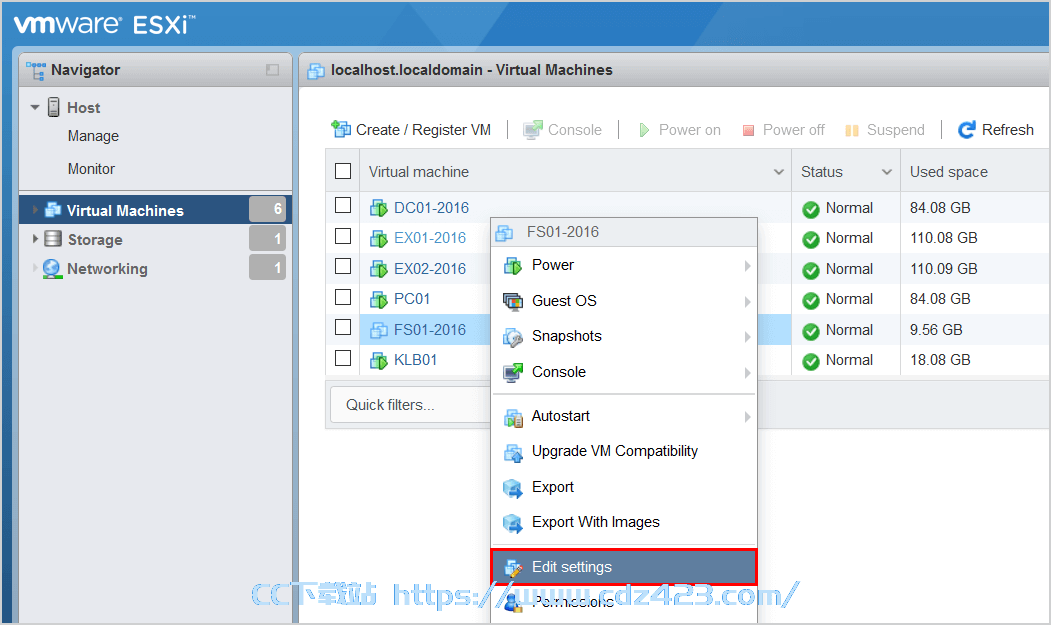1051x625 pixels.
Task: Click the blue Refresh arrow icon
Action: pyautogui.click(x=967, y=129)
